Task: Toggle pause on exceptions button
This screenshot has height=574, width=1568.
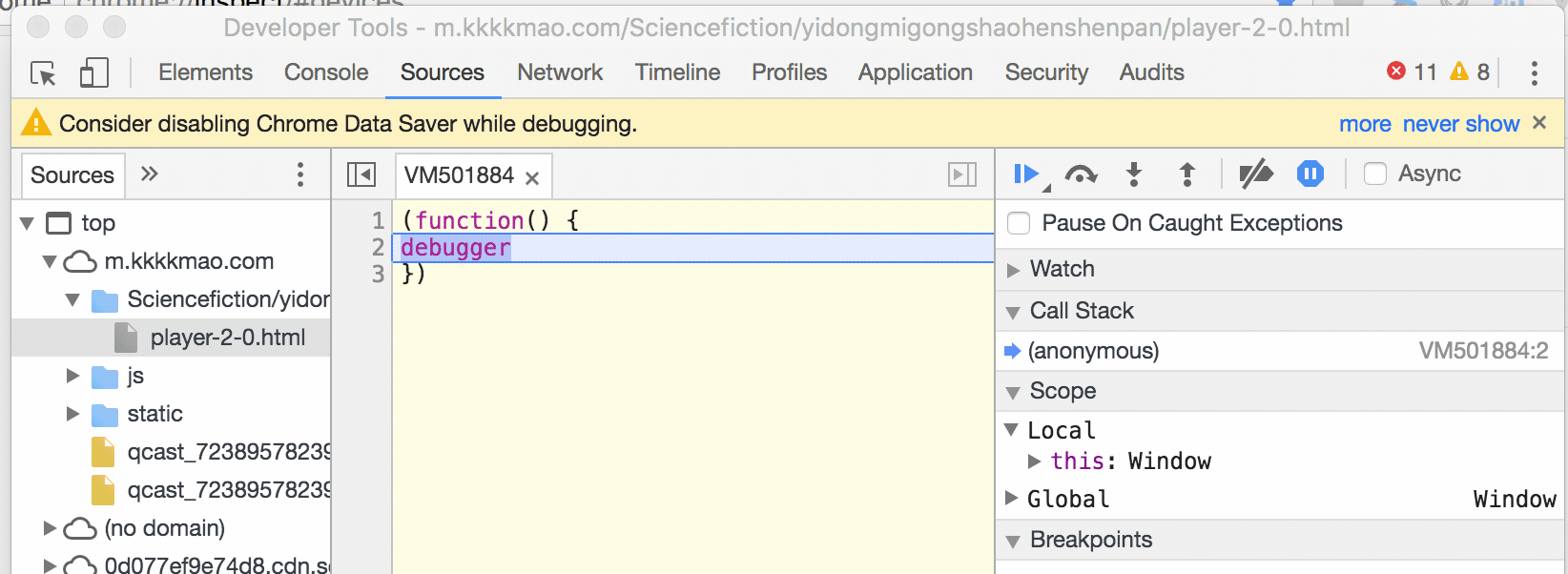Action: 1310,174
